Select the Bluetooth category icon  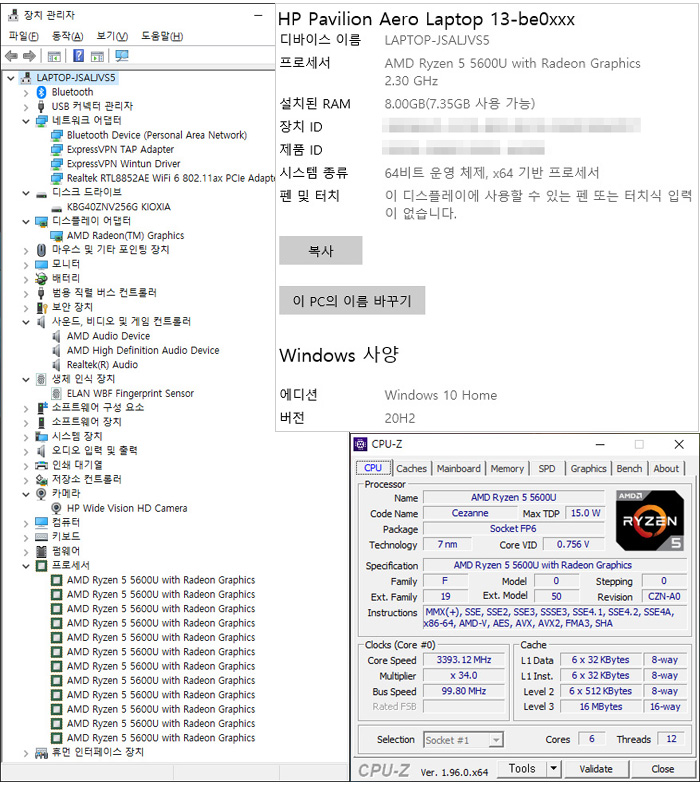[x=42, y=92]
